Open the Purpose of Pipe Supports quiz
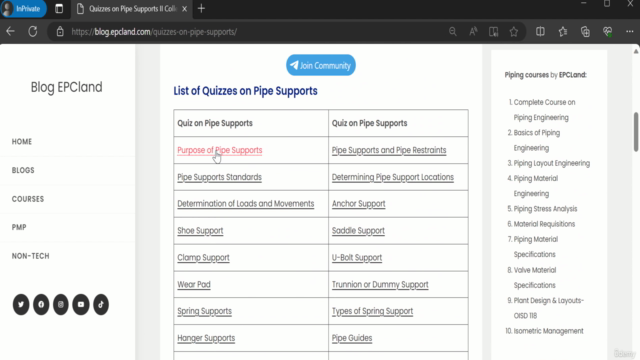The image size is (640, 360). pyautogui.click(x=220, y=150)
